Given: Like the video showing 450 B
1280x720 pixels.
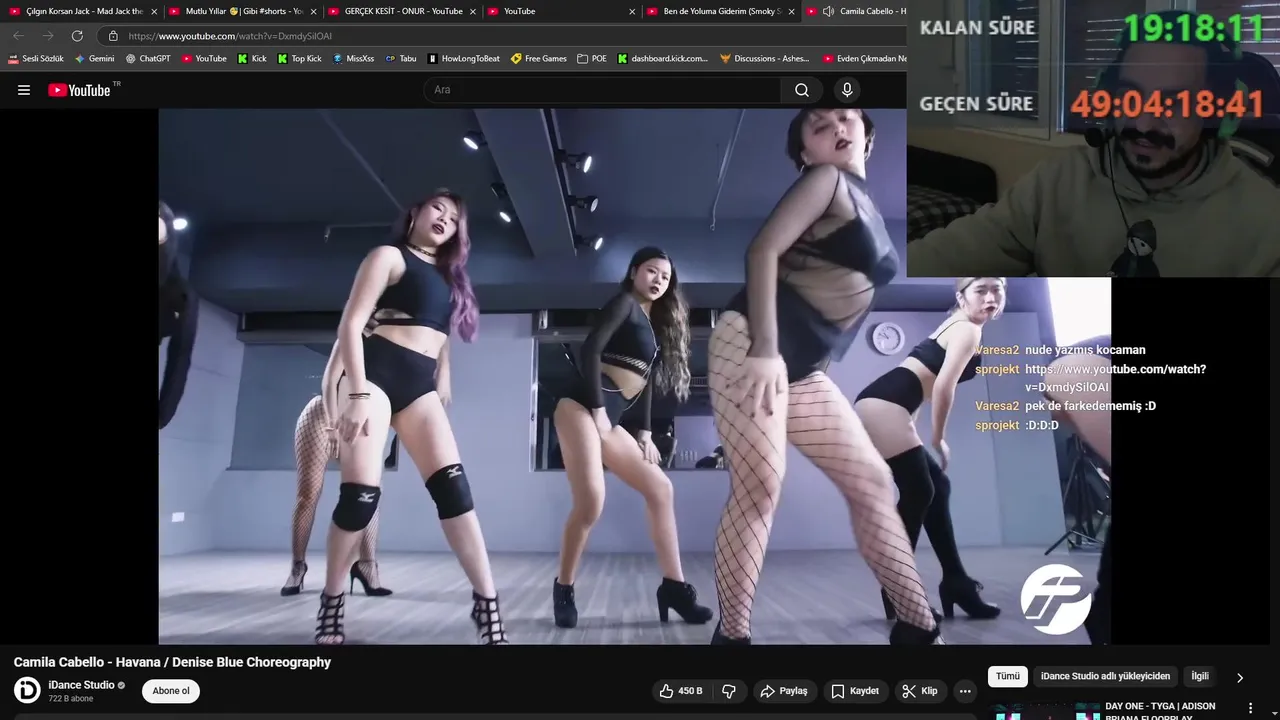Looking at the screenshot, I should pos(680,691).
